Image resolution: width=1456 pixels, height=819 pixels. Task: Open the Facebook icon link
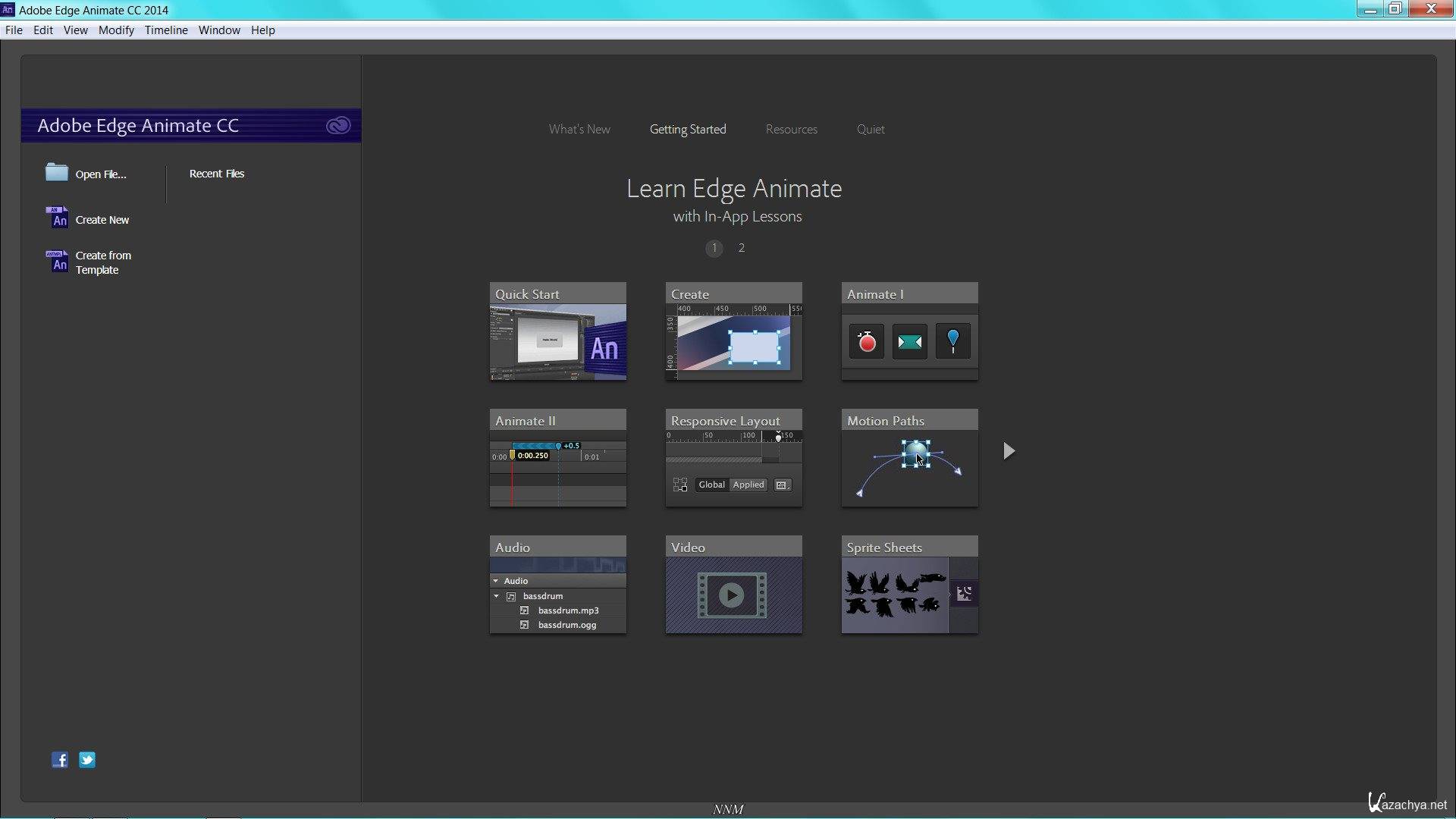pyautogui.click(x=60, y=760)
